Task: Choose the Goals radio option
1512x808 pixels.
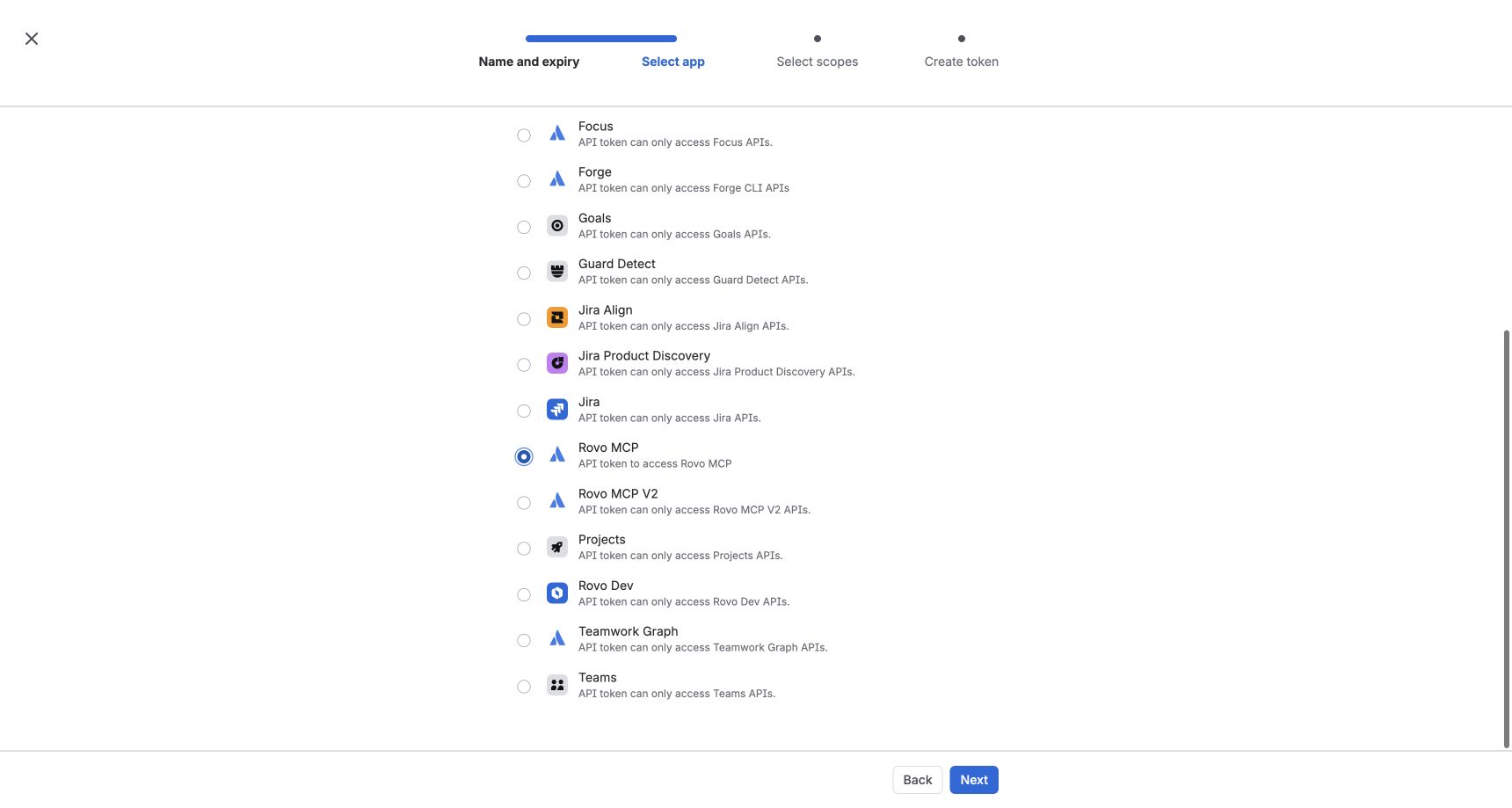Action: coord(524,227)
